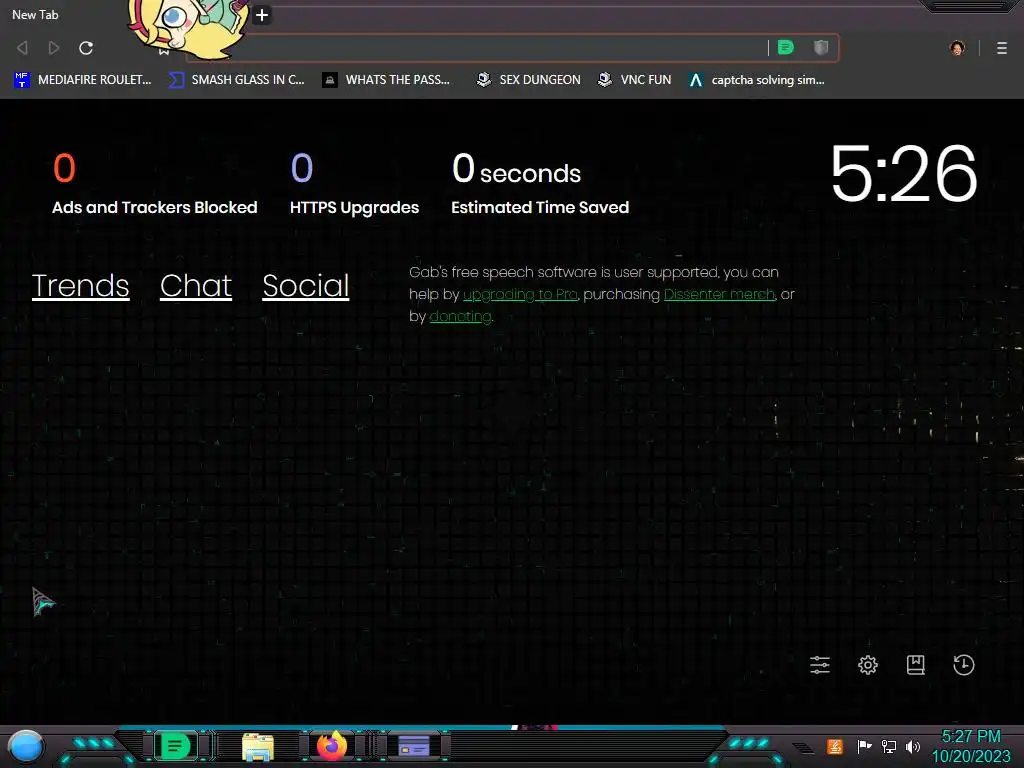
Task: Go back with the back arrow
Action: click(22, 48)
